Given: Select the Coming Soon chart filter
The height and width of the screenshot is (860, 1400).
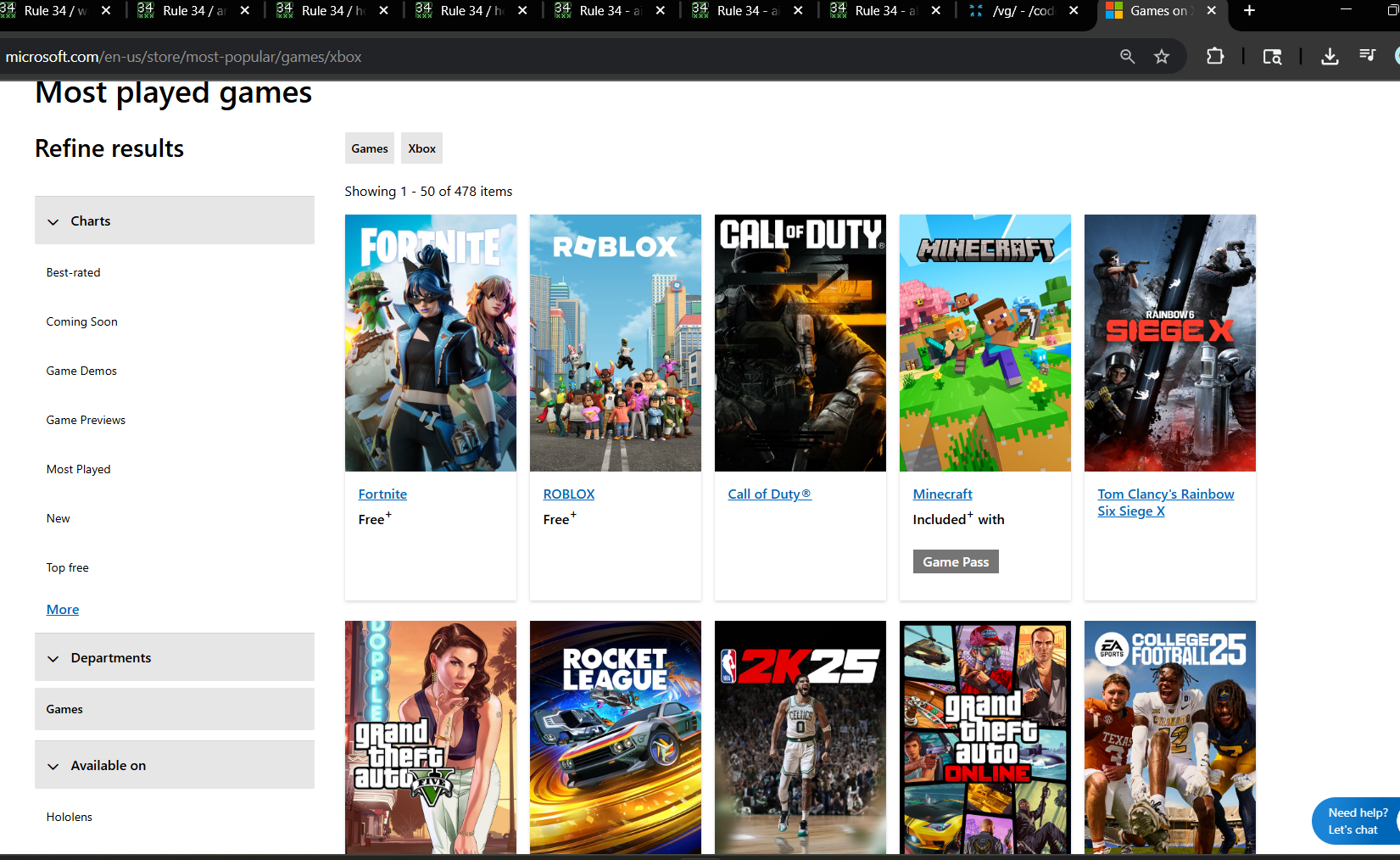Looking at the screenshot, I should (82, 321).
